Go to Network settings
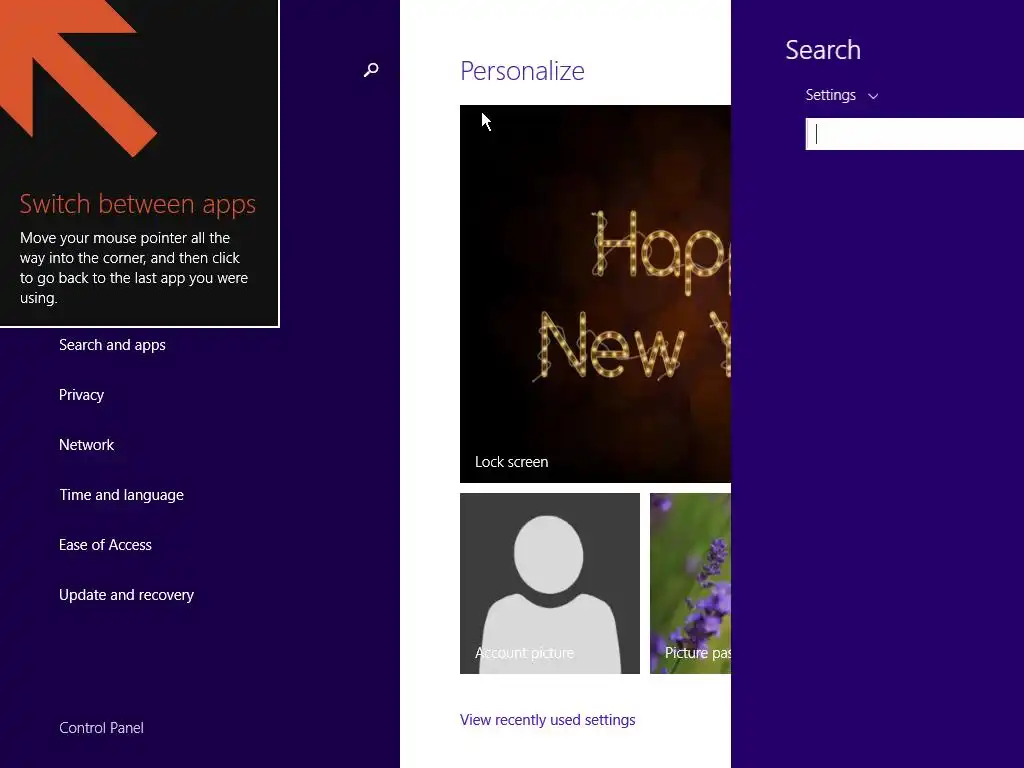Image resolution: width=1024 pixels, height=768 pixels. 87,445
